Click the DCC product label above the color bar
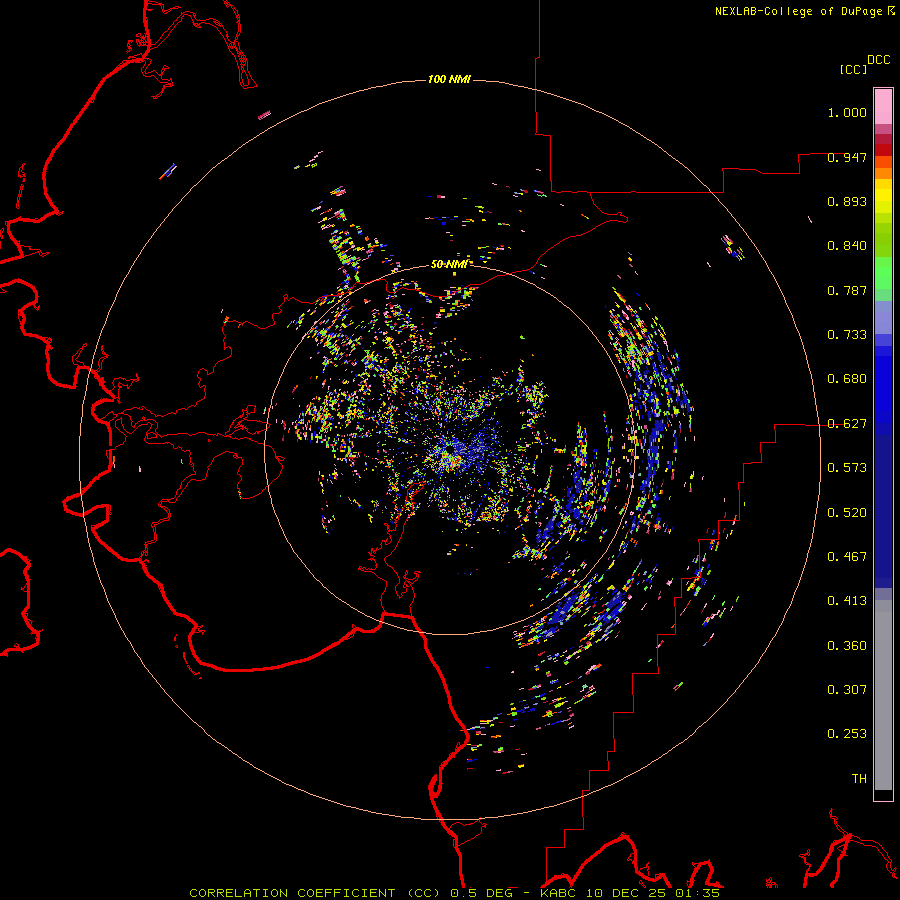Viewport: 900px width, 900px height. [879, 60]
